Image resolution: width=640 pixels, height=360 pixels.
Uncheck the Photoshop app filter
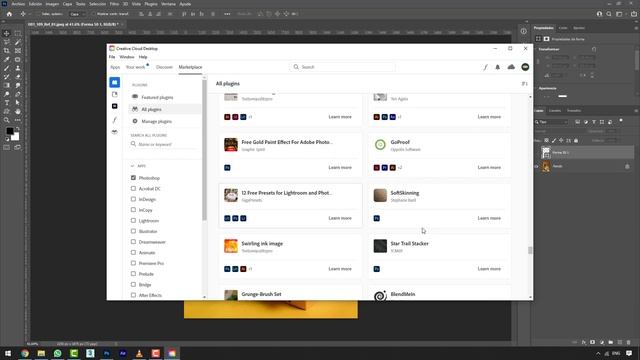pos(133,178)
